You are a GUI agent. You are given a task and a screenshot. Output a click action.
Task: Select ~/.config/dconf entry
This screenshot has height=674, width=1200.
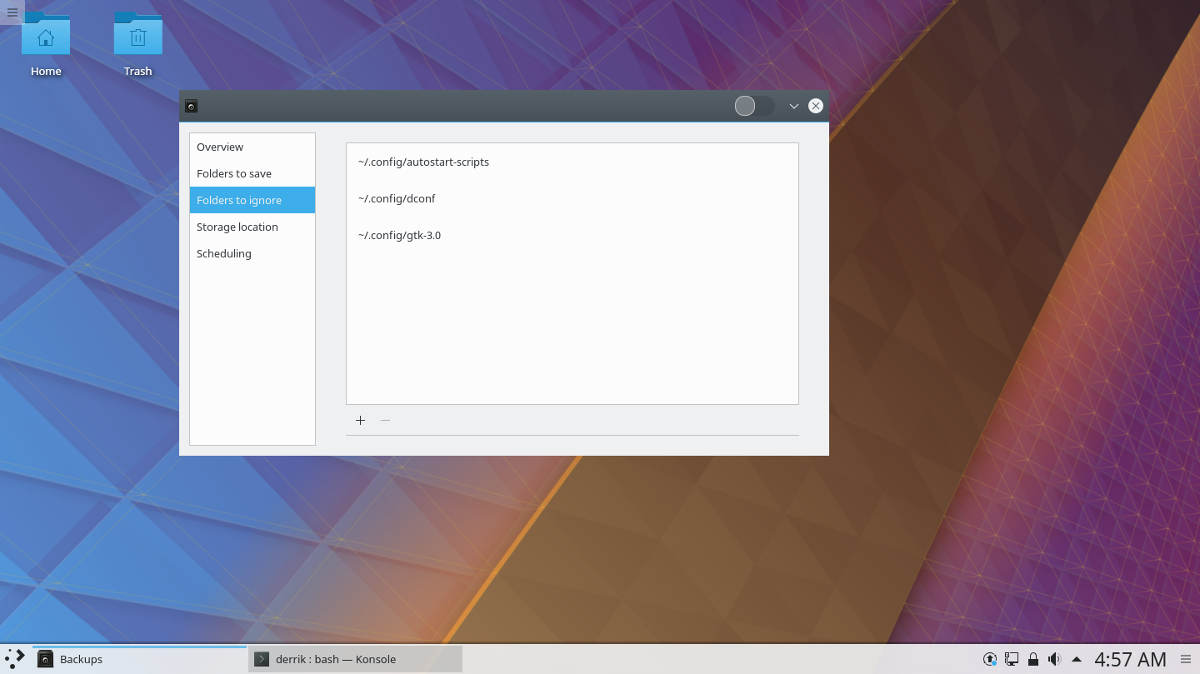(572, 198)
